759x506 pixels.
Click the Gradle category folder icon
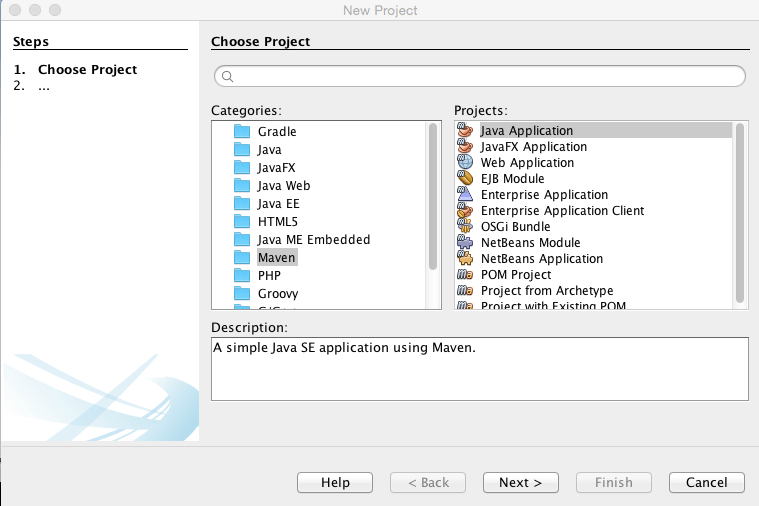pos(241,131)
